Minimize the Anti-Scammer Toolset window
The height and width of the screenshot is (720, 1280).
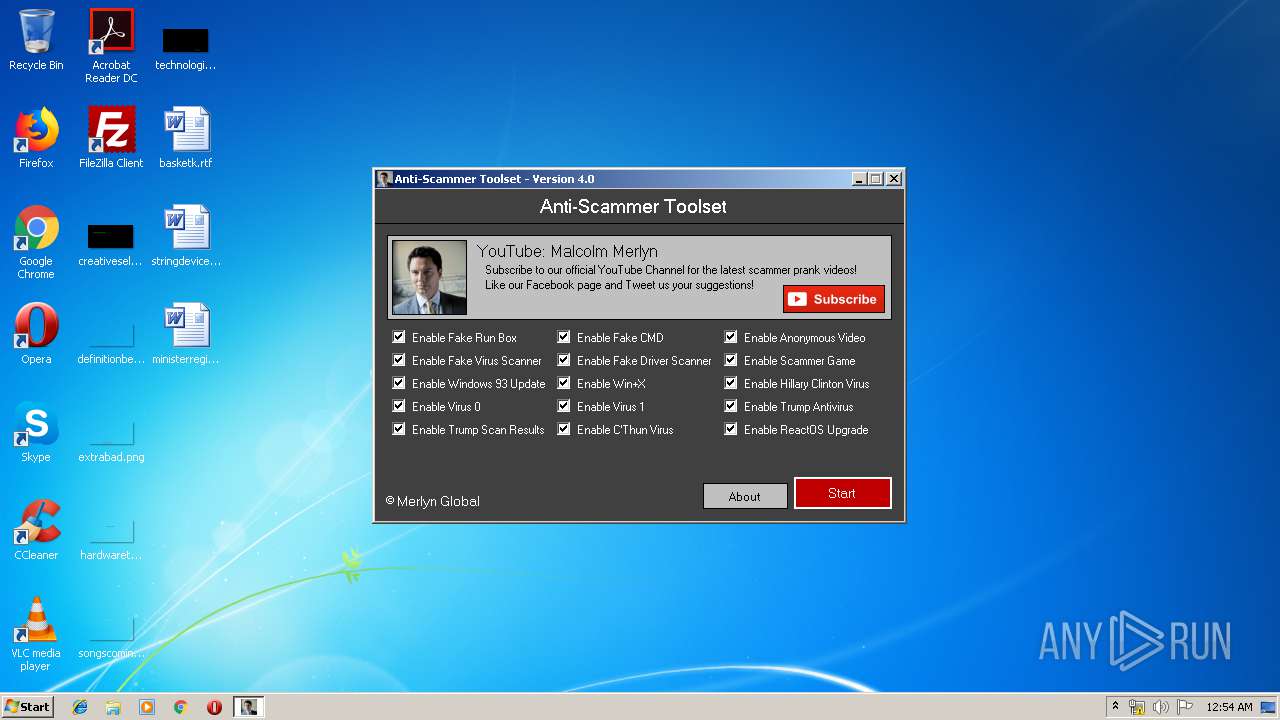click(858, 179)
